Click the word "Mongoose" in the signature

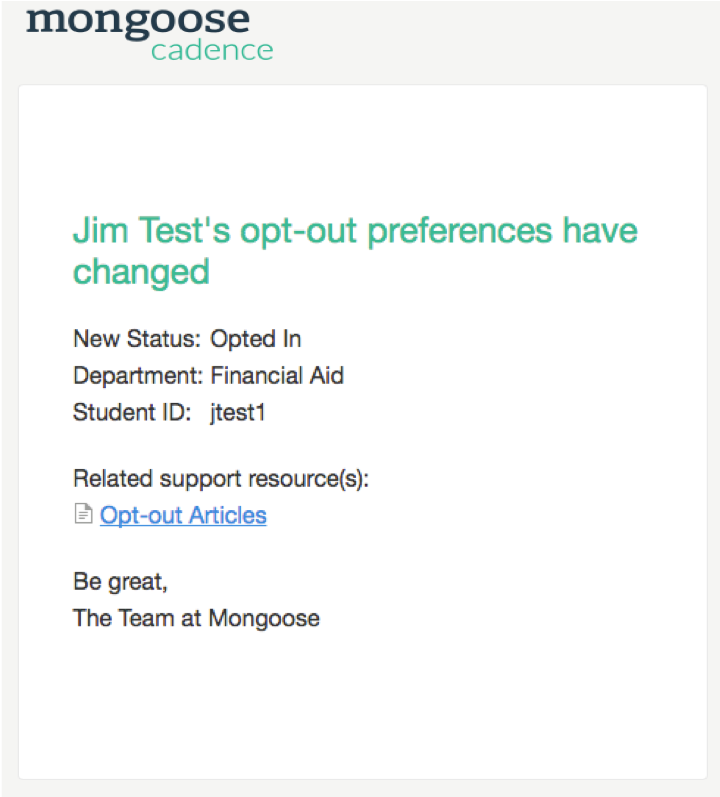[264, 618]
